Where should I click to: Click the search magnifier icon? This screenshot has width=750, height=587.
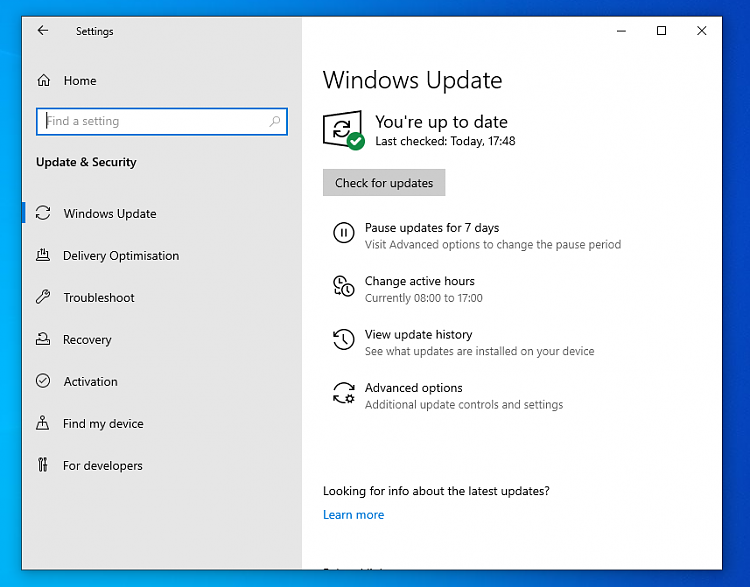point(275,122)
